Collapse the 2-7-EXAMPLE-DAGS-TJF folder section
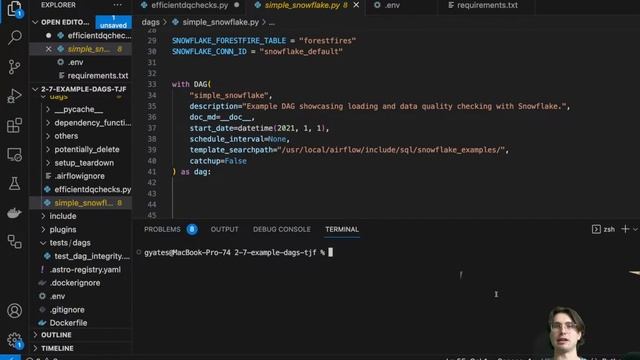Image resolution: width=640 pixels, height=360 pixels. coord(36,89)
